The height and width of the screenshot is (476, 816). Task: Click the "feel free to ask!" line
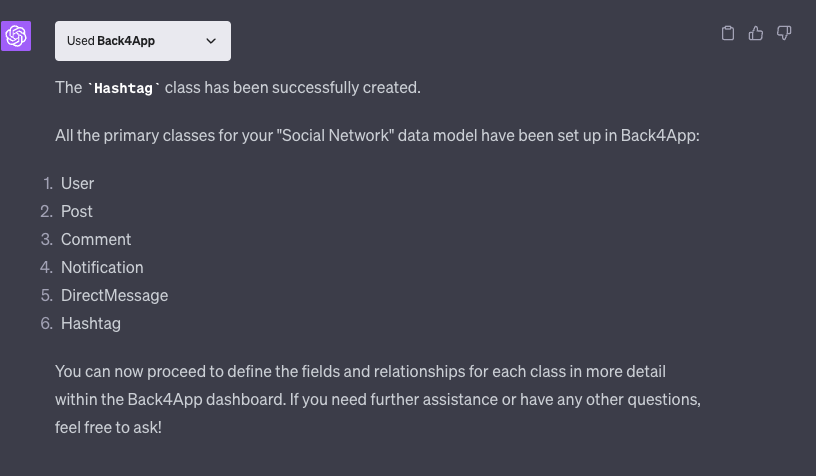pos(108,428)
